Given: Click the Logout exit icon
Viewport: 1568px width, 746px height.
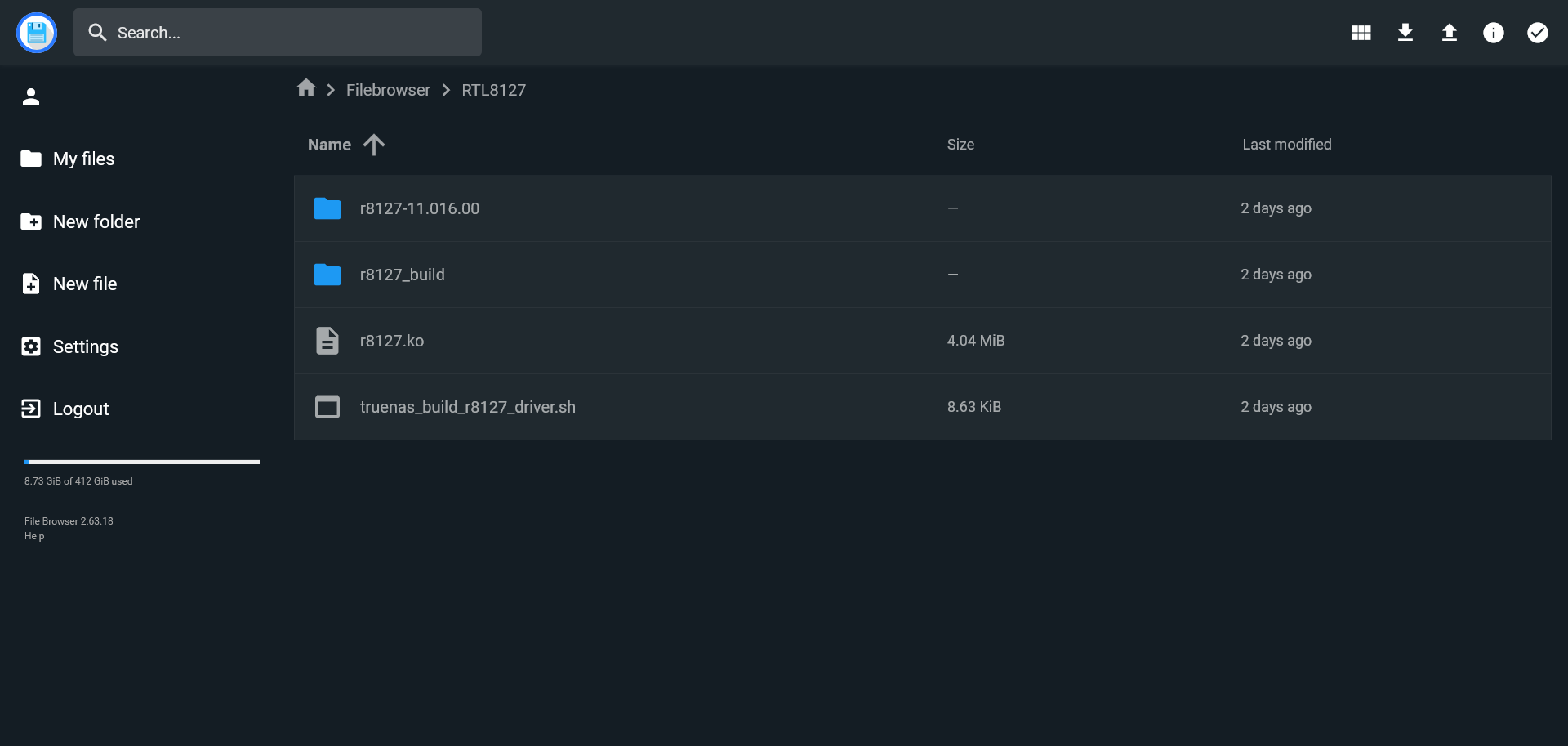Looking at the screenshot, I should pyautogui.click(x=31, y=409).
